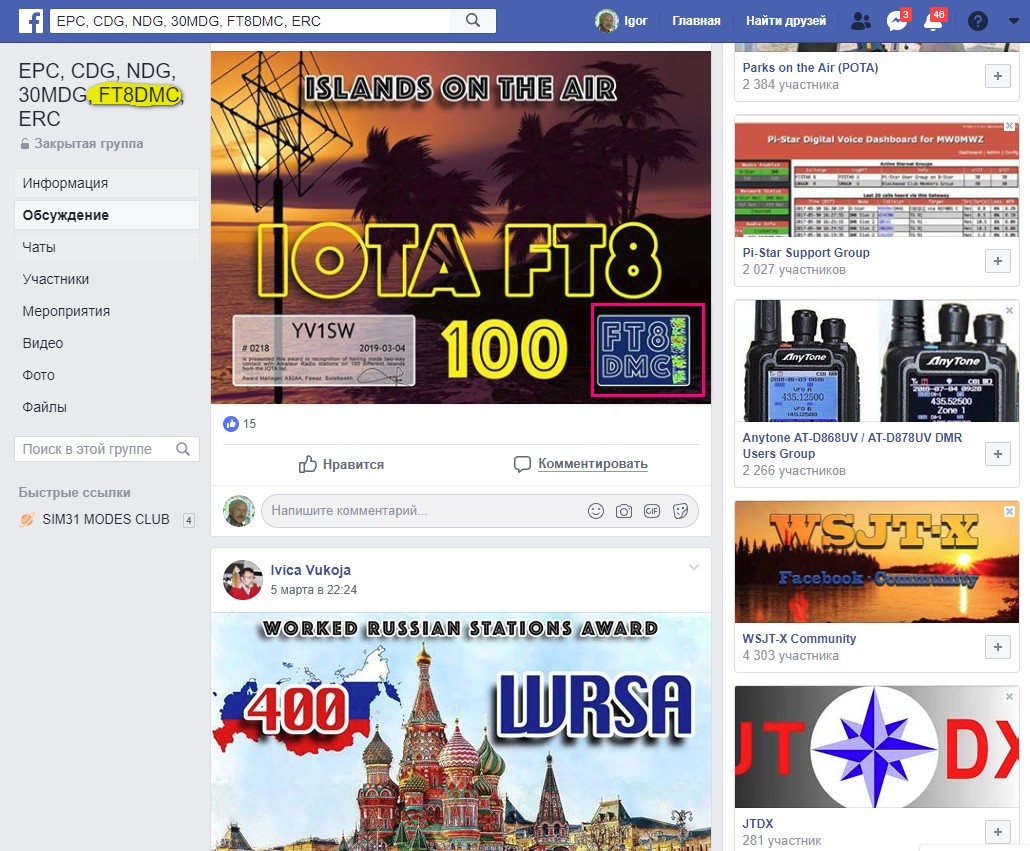Dismiss the Anytone group suggestion

coord(1009,311)
